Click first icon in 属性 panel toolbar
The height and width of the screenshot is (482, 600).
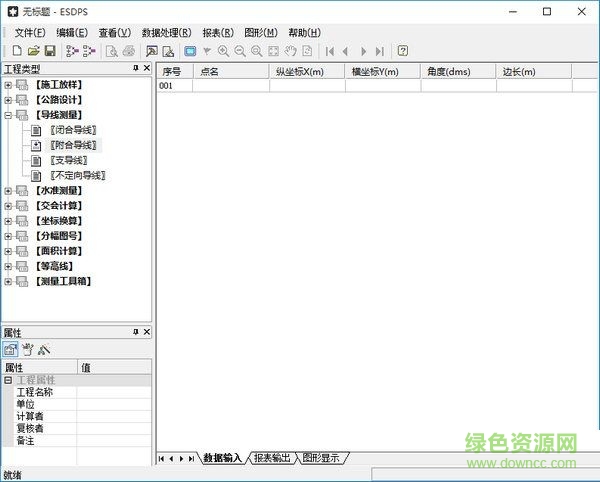pyautogui.click(x=10, y=349)
